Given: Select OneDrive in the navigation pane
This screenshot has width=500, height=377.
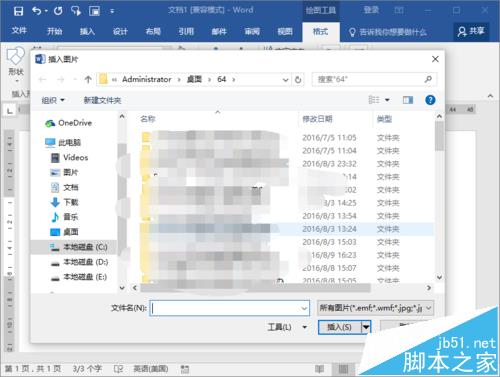Looking at the screenshot, I should point(68,123).
